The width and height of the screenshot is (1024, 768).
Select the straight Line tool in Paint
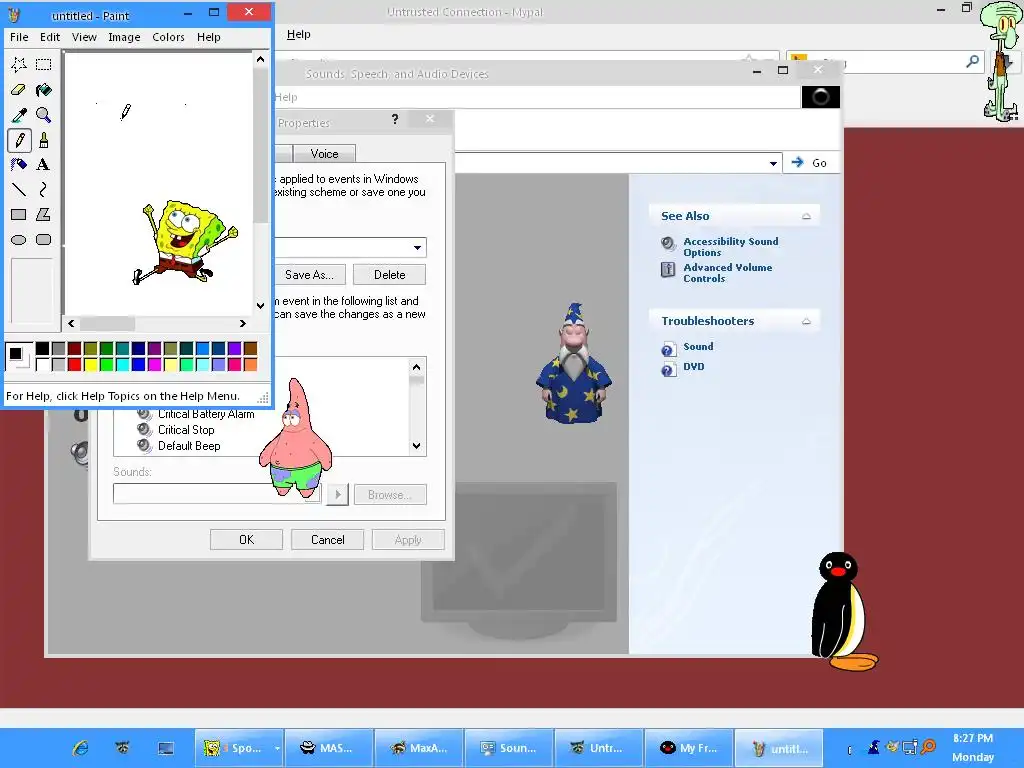point(19,189)
